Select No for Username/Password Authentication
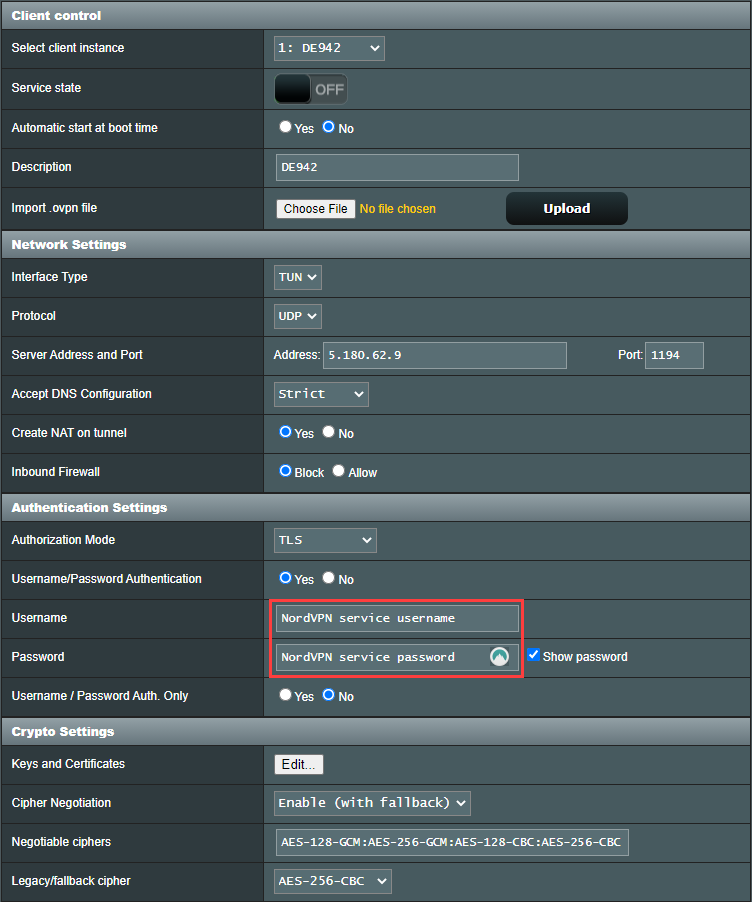The width and height of the screenshot is (752, 902). tap(328, 579)
